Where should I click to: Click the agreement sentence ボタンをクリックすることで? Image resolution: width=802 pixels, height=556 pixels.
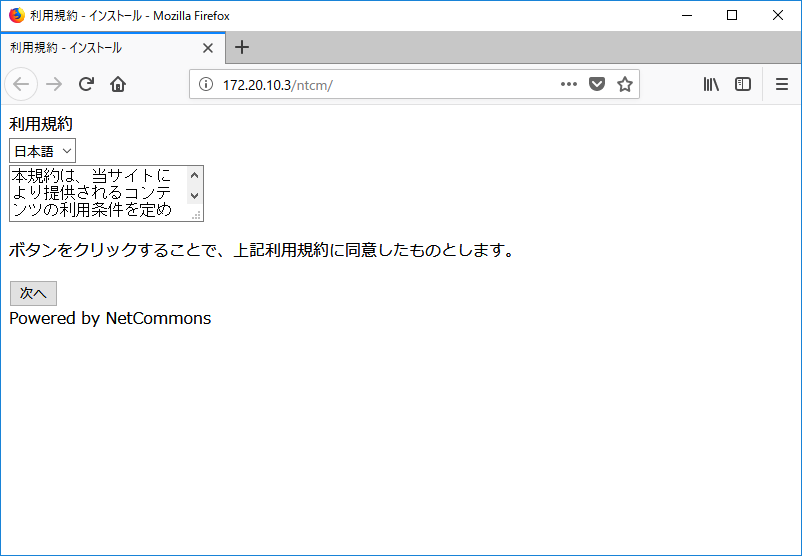point(261,250)
